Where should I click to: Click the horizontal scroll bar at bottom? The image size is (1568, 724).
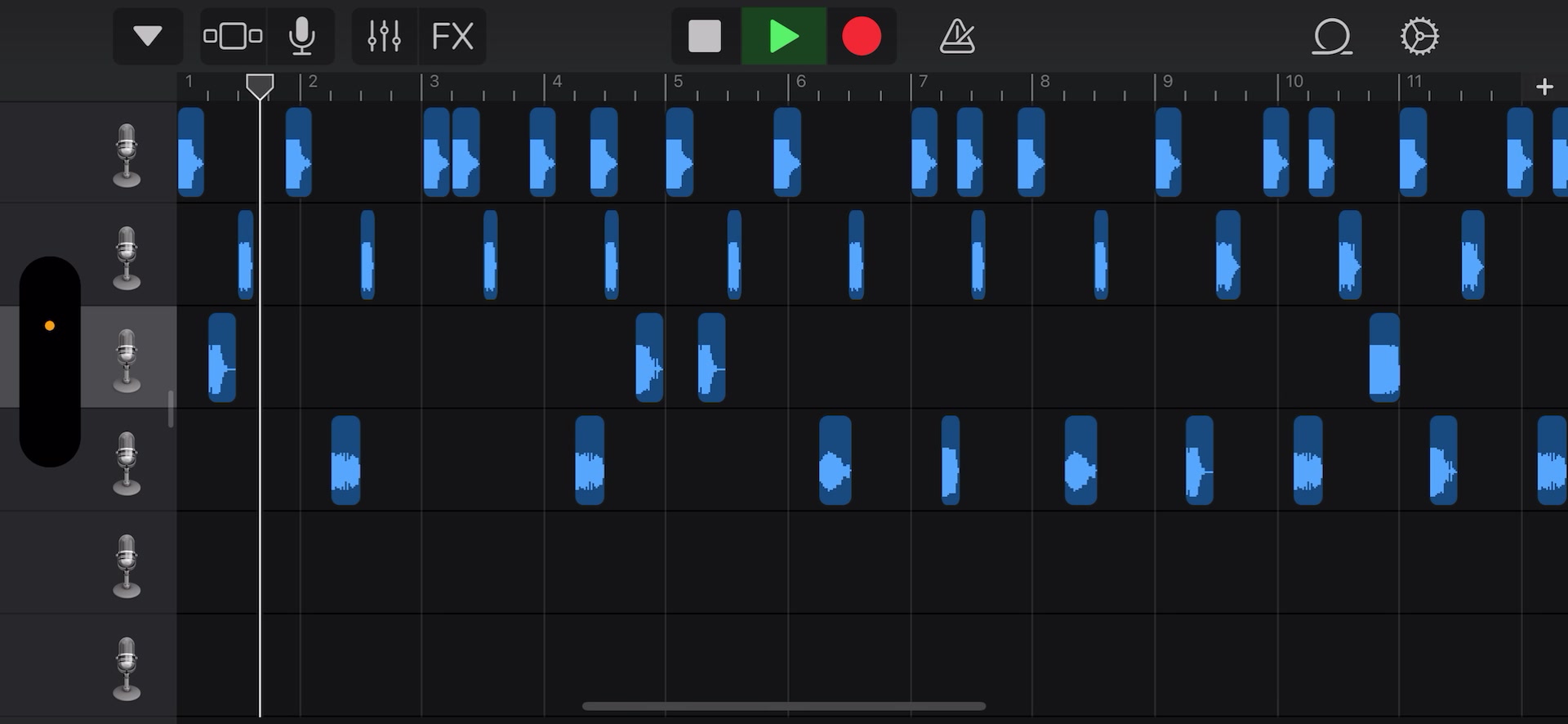pyautogui.click(x=784, y=706)
